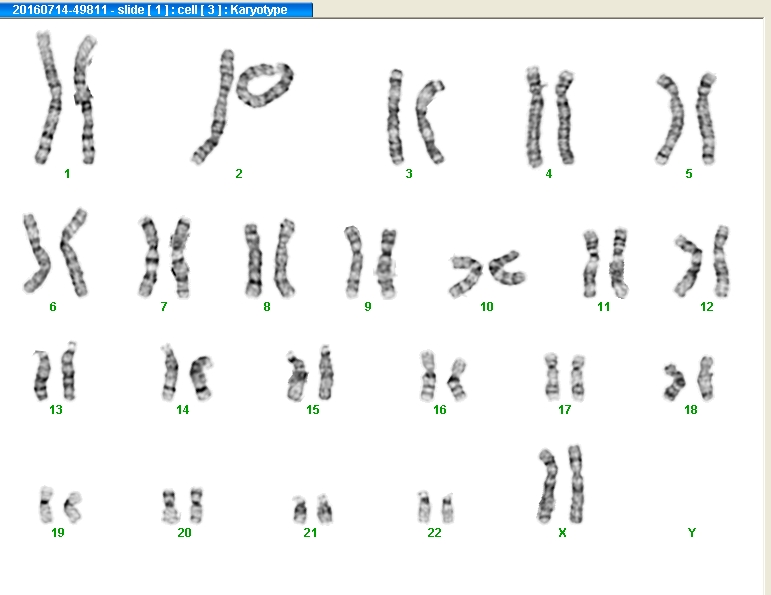Click the green label '9'
The width and height of the screenshot is (771, 595).
tap(368, 307)
